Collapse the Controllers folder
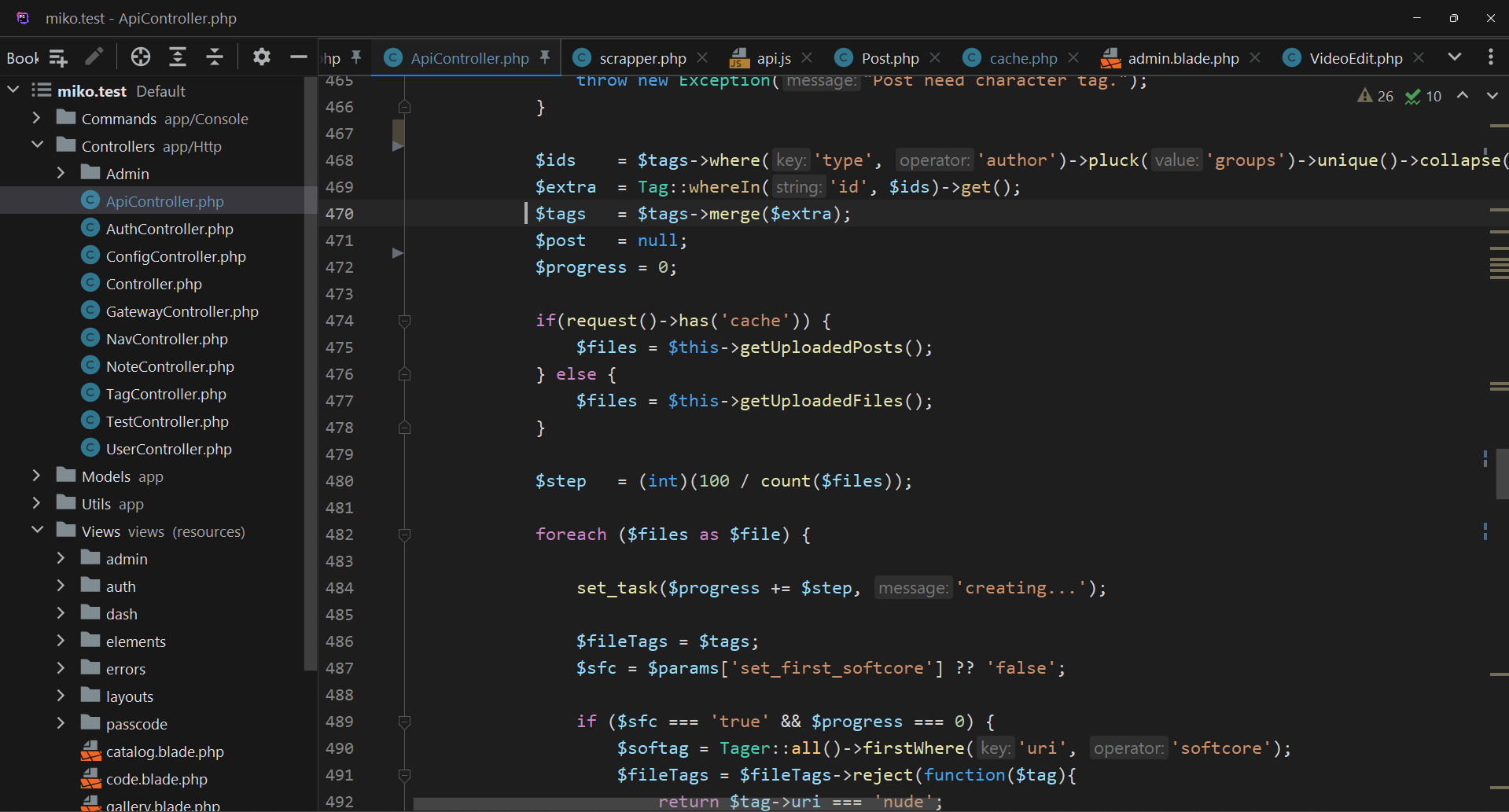Viewport: 1509px width, 812px height. [37, 145]
